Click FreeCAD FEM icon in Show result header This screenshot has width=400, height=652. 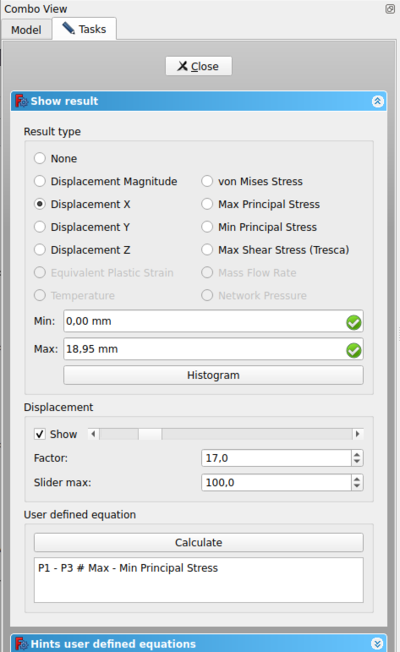click(x=21, y=101)
